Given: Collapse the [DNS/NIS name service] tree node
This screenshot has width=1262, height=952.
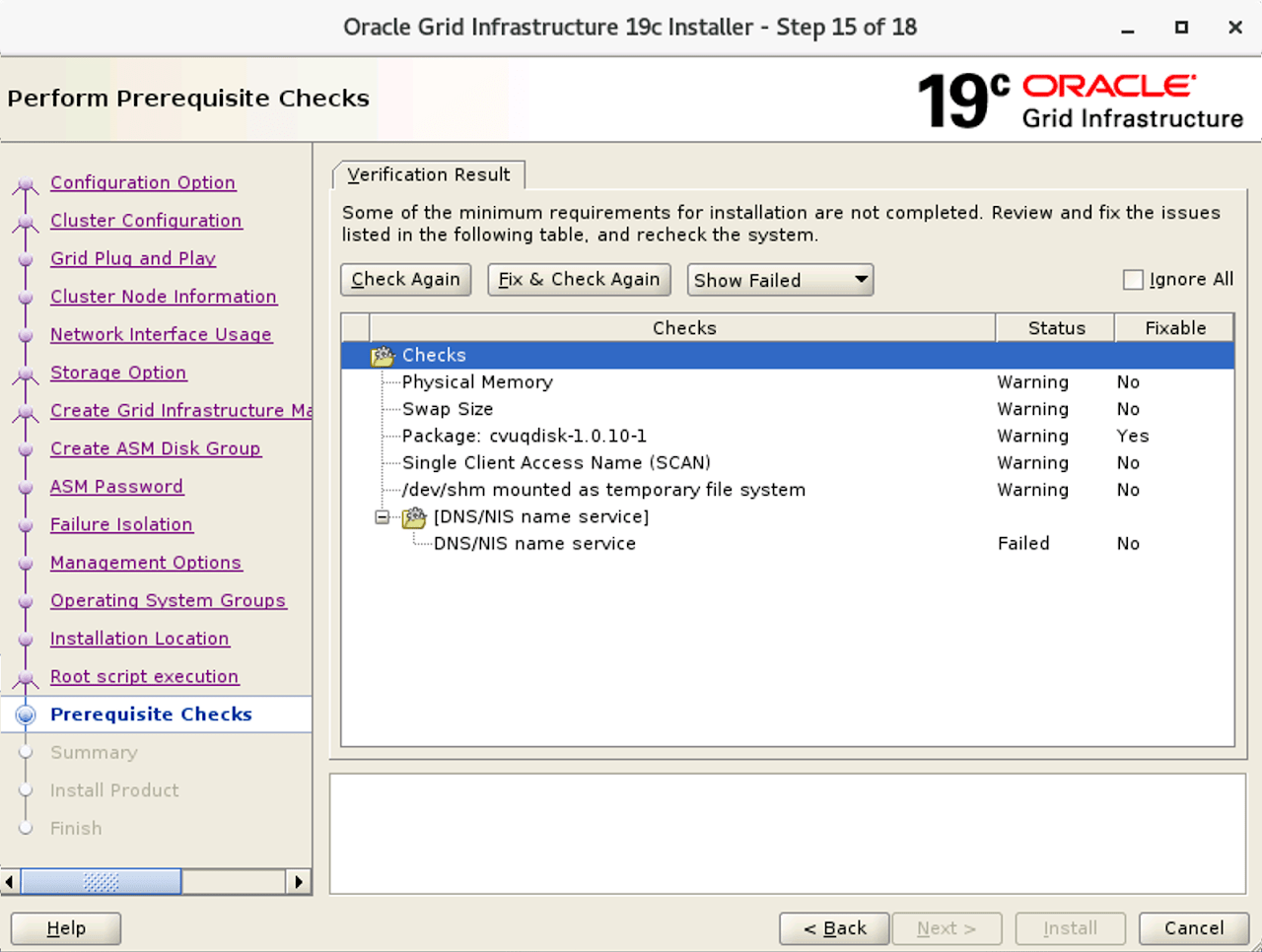Looking at the screenshot, I should (382, 516).
